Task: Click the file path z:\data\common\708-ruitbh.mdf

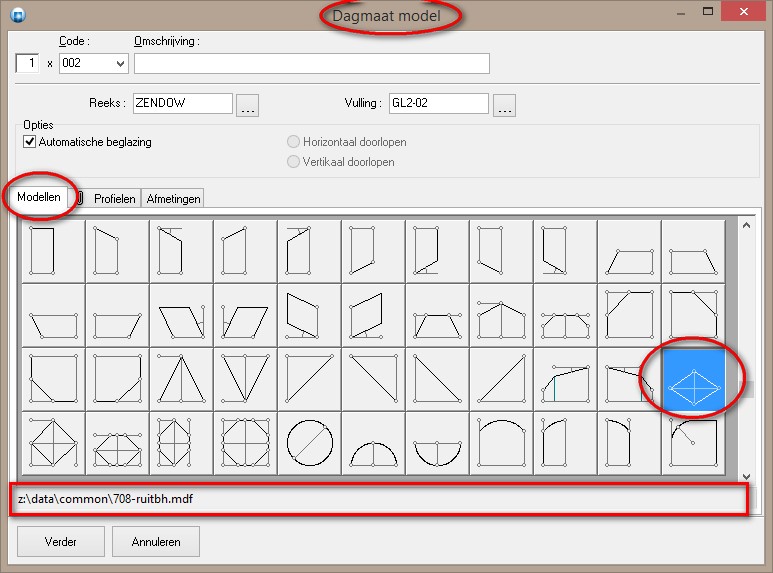Action: (105, 499)
